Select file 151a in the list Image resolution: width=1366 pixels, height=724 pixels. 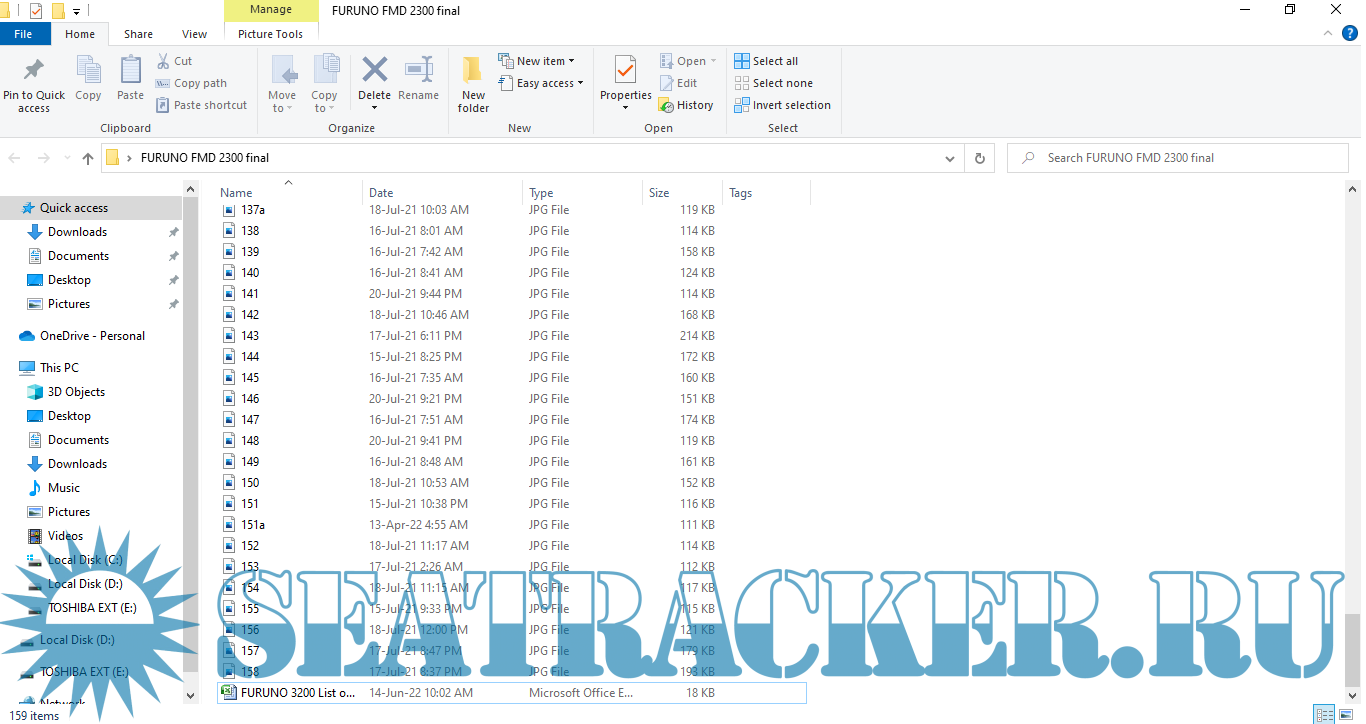click(x=253, y=525)
